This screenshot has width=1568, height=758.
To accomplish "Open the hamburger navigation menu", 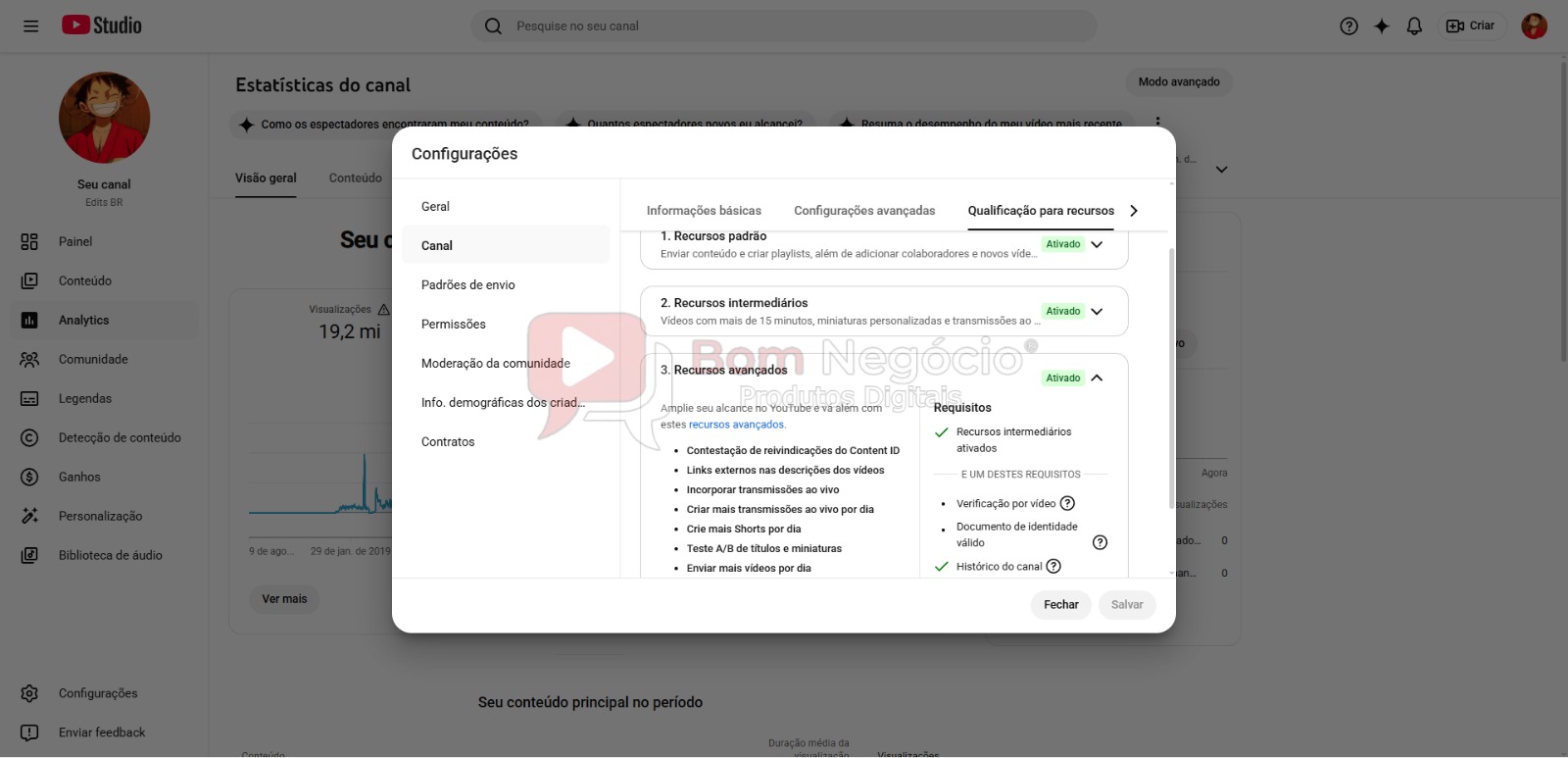I will coord(30,25).
